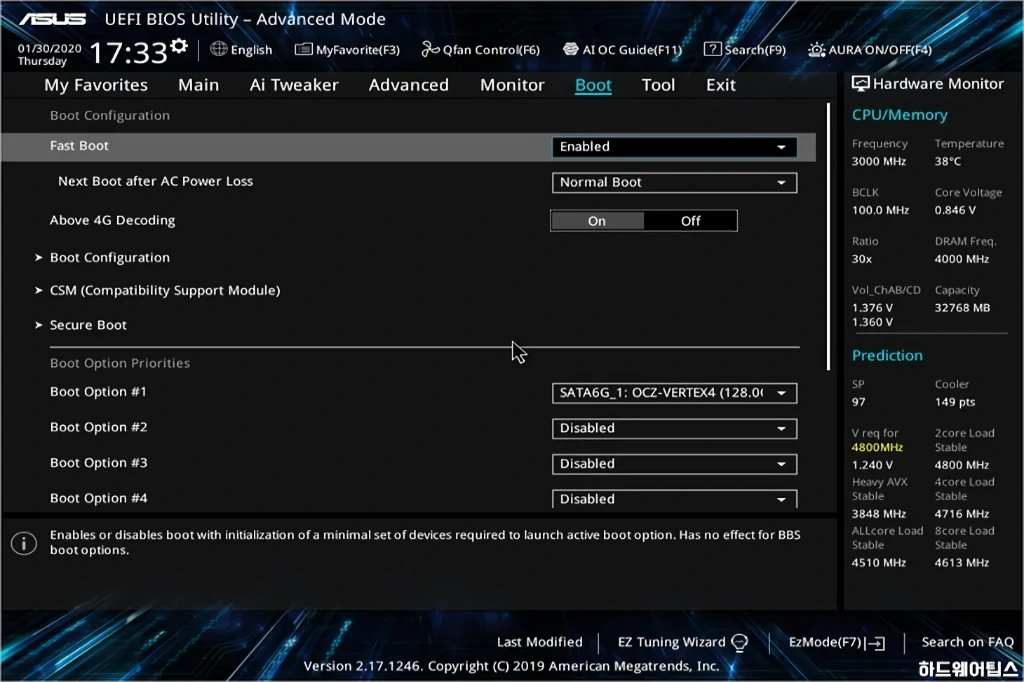Open Boot Option #3 dropdown
The width and height of the screenshot is (1024, 682).
(674, 464)
